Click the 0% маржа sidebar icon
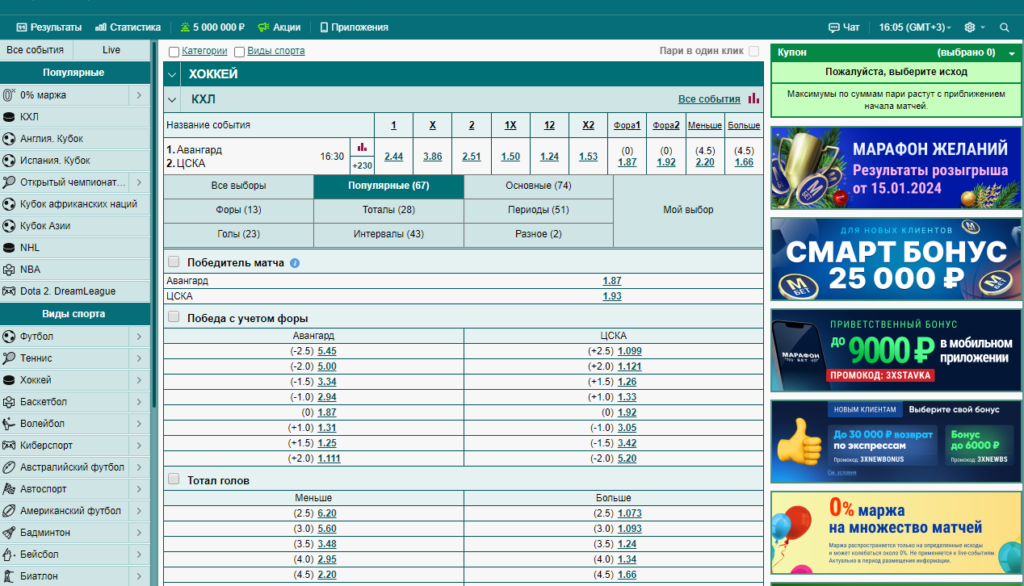The image size is (1024, 586). [x=8, y=95]
